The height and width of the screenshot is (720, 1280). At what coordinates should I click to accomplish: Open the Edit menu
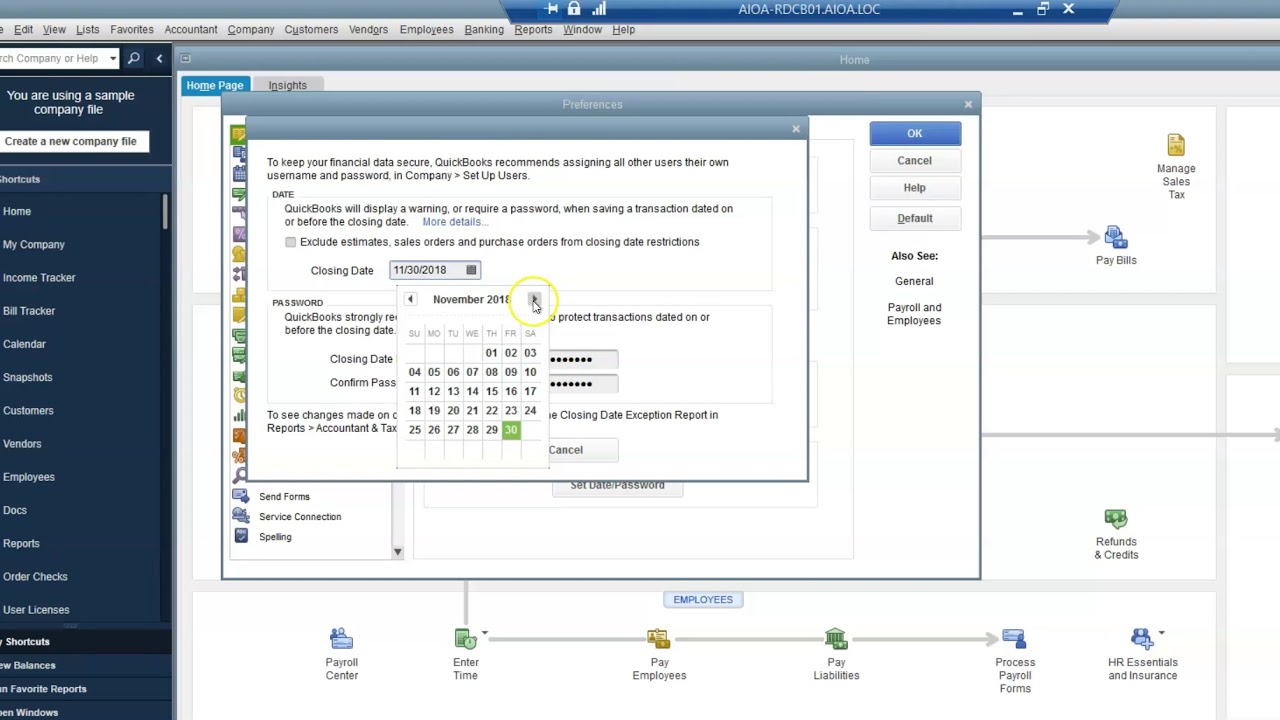[x=23, y=29]
